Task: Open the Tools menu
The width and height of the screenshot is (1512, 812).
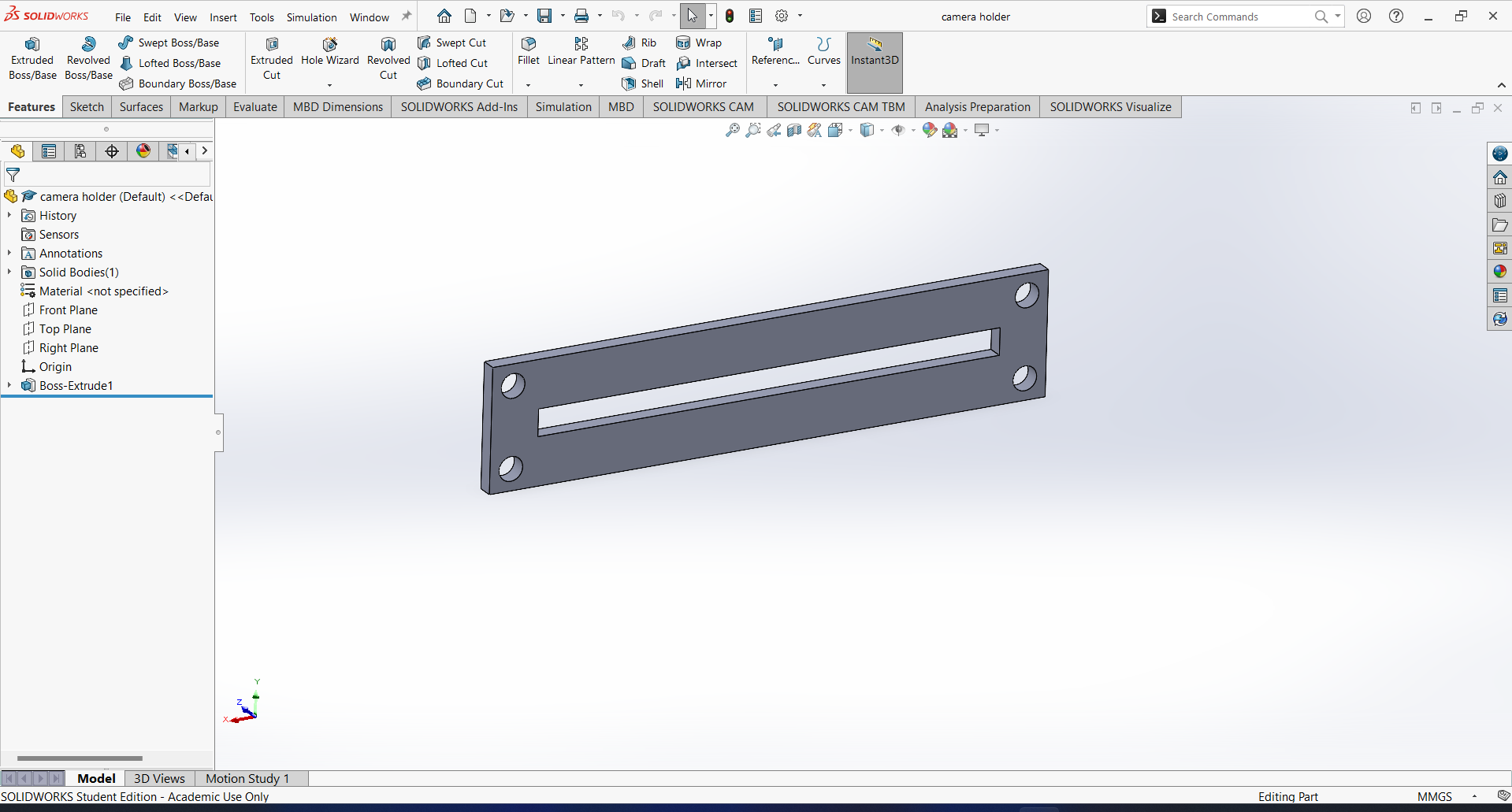Action: click(262, 17)
